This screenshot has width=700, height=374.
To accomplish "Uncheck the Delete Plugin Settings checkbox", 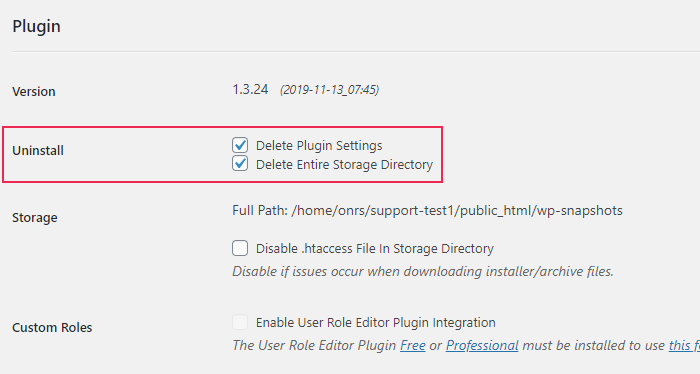I will (240, 145).
